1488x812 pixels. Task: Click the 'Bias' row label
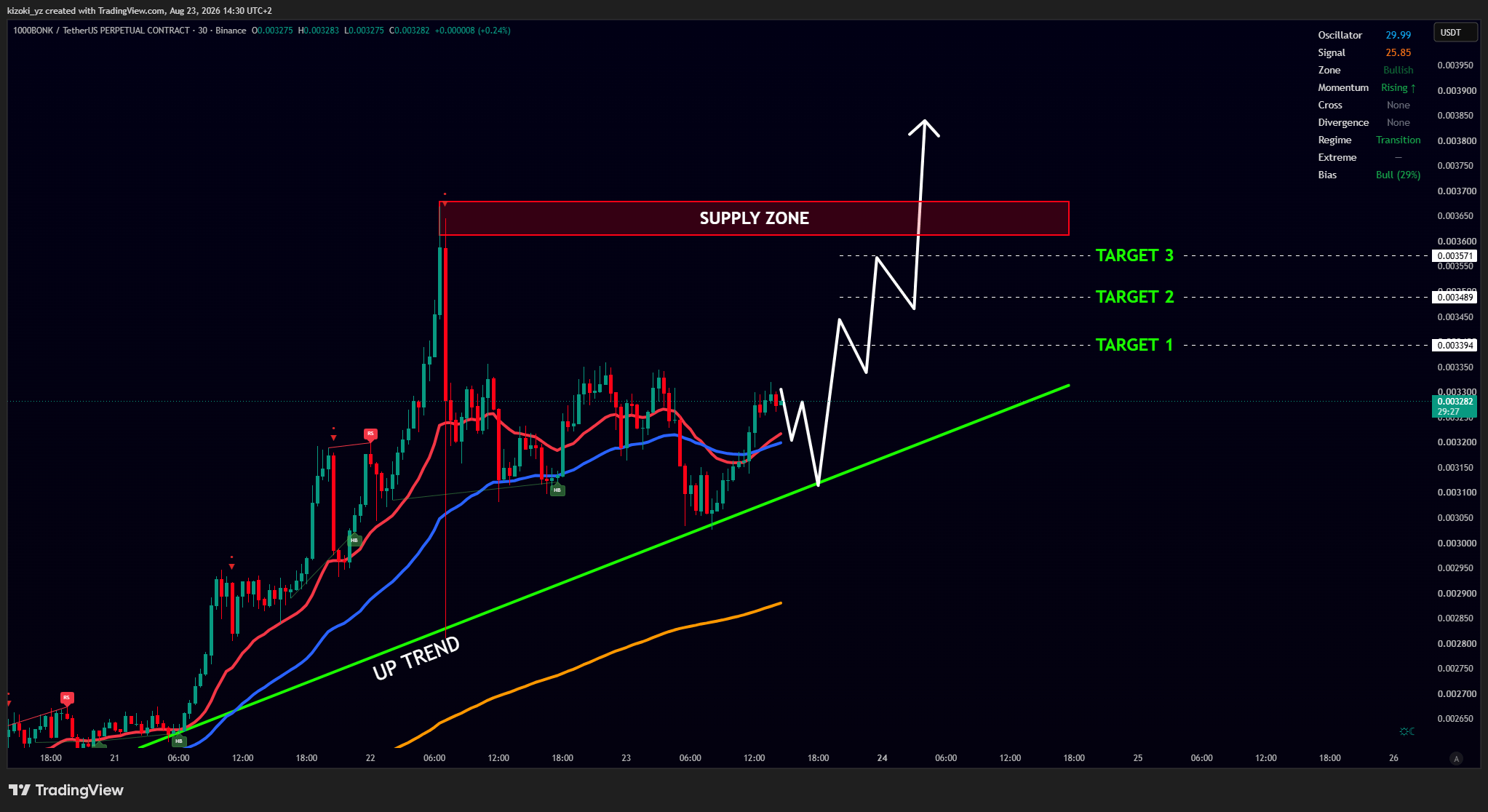coord(1327,175)
